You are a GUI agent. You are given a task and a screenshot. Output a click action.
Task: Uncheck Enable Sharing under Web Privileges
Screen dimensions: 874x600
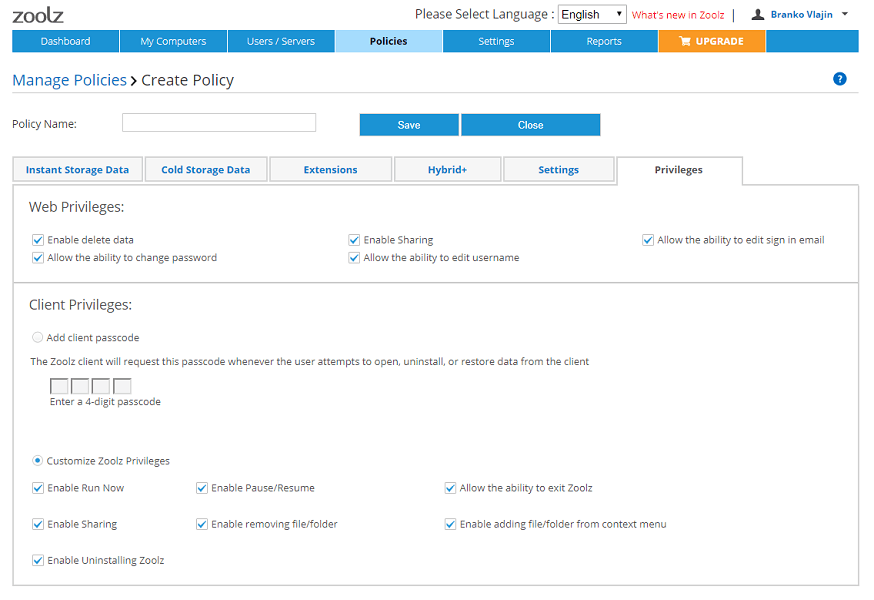pos(354,240)
